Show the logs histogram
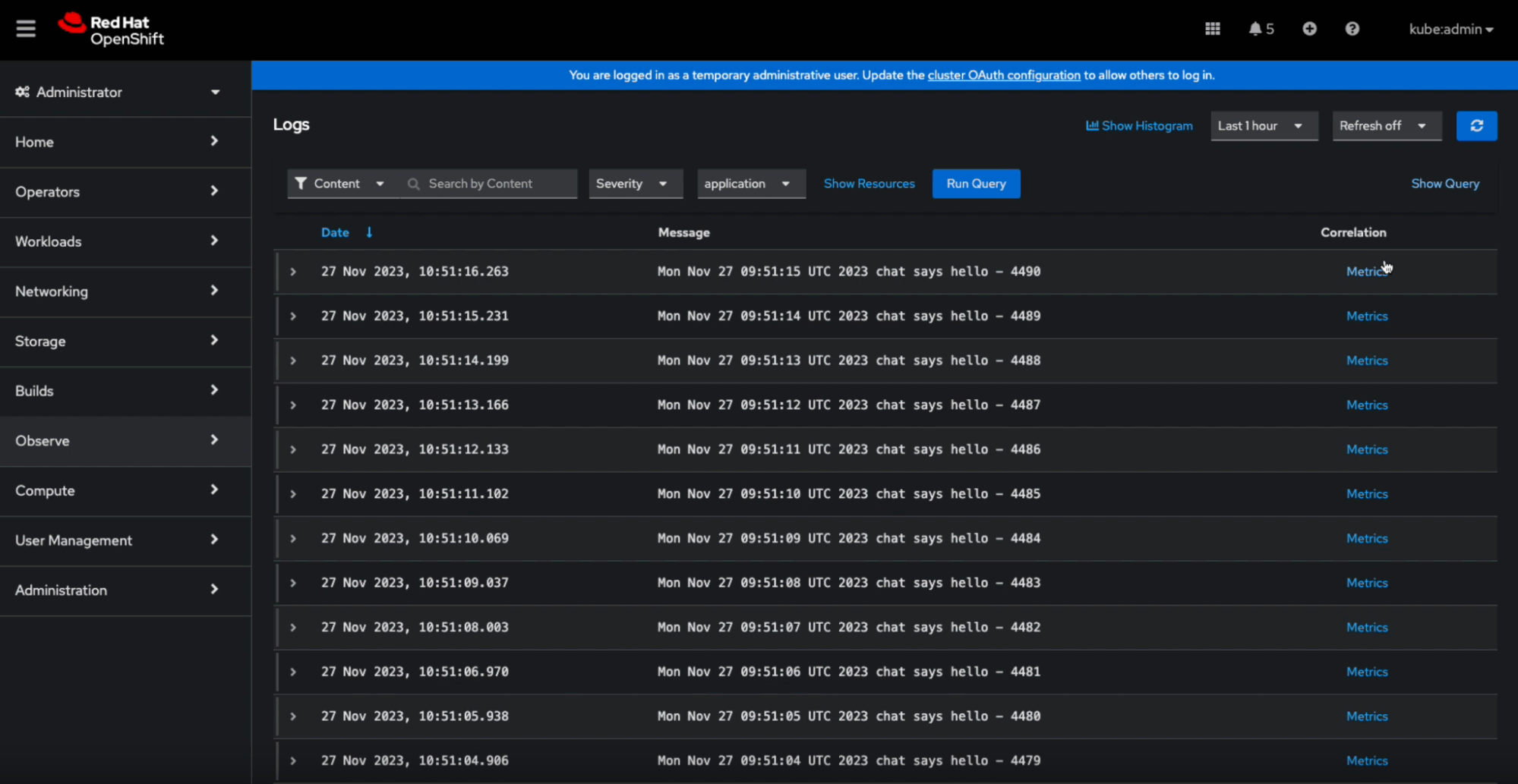 [1139, 126]
